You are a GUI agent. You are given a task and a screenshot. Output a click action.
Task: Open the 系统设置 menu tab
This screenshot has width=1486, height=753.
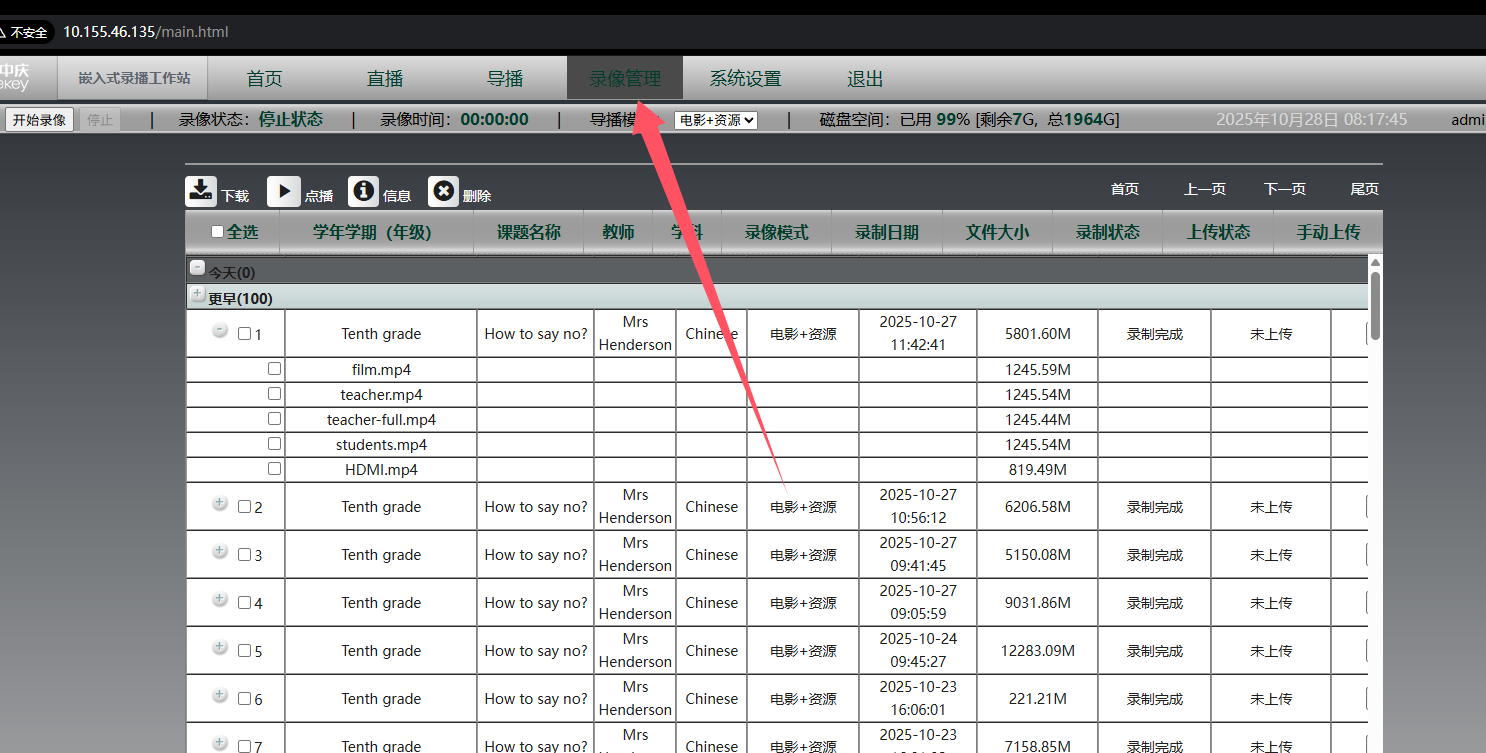pyautogui.click(x=745, y=79)
